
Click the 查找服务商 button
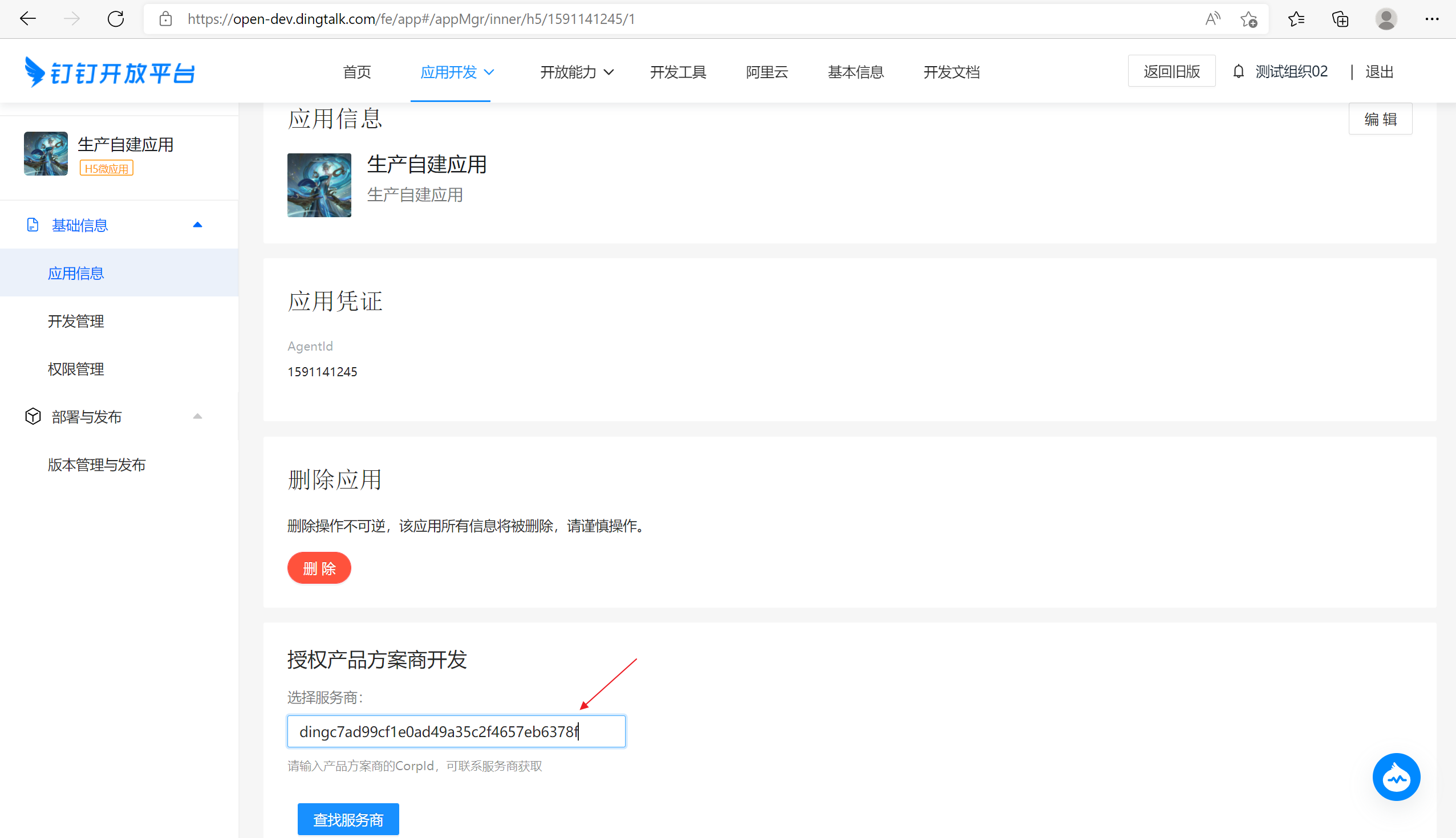pos(348,819)
